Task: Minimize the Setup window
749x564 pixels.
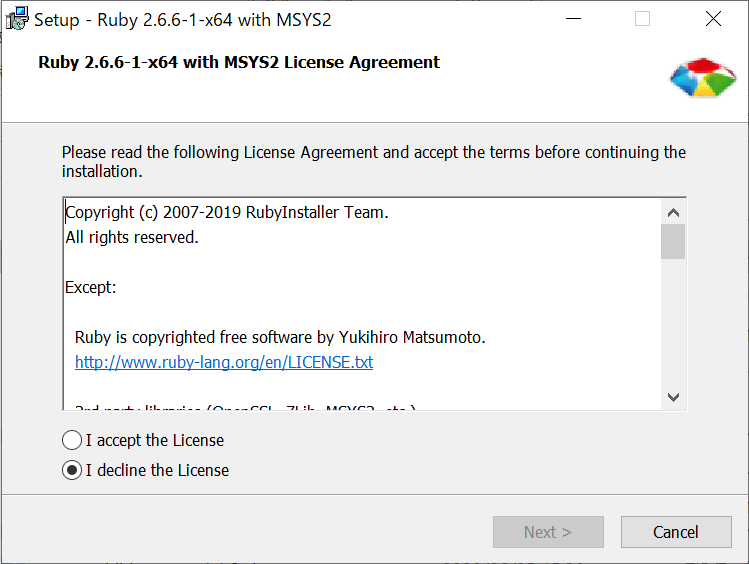Action: 573,19
